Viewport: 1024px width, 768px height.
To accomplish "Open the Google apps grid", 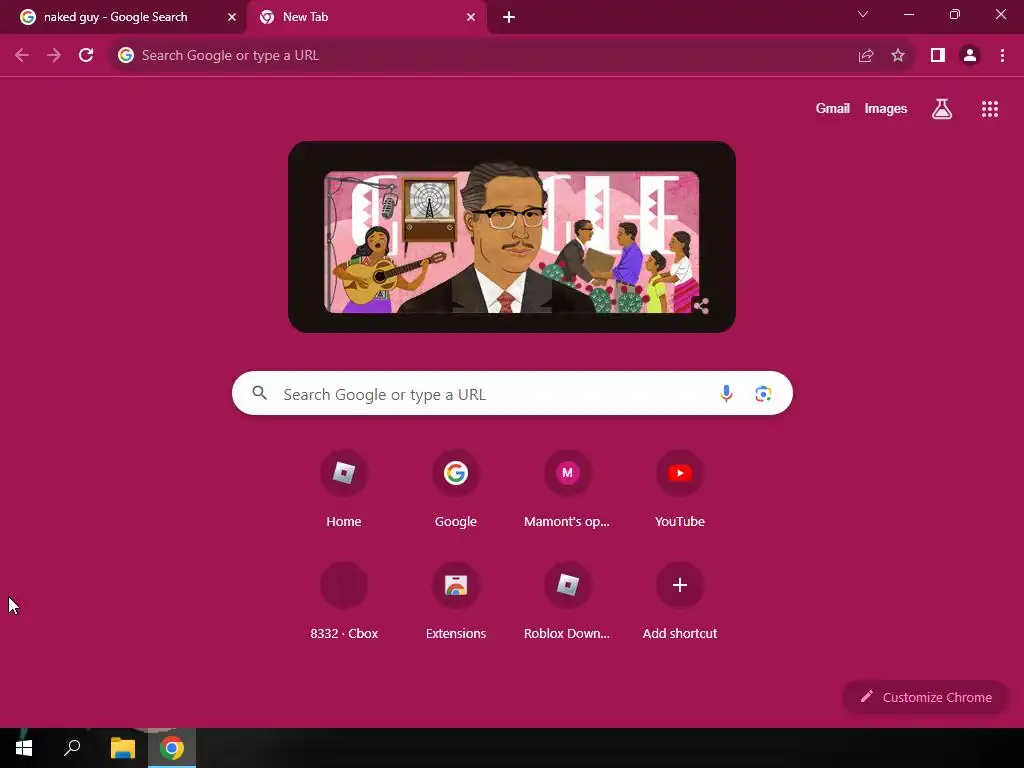I will 989,109.
